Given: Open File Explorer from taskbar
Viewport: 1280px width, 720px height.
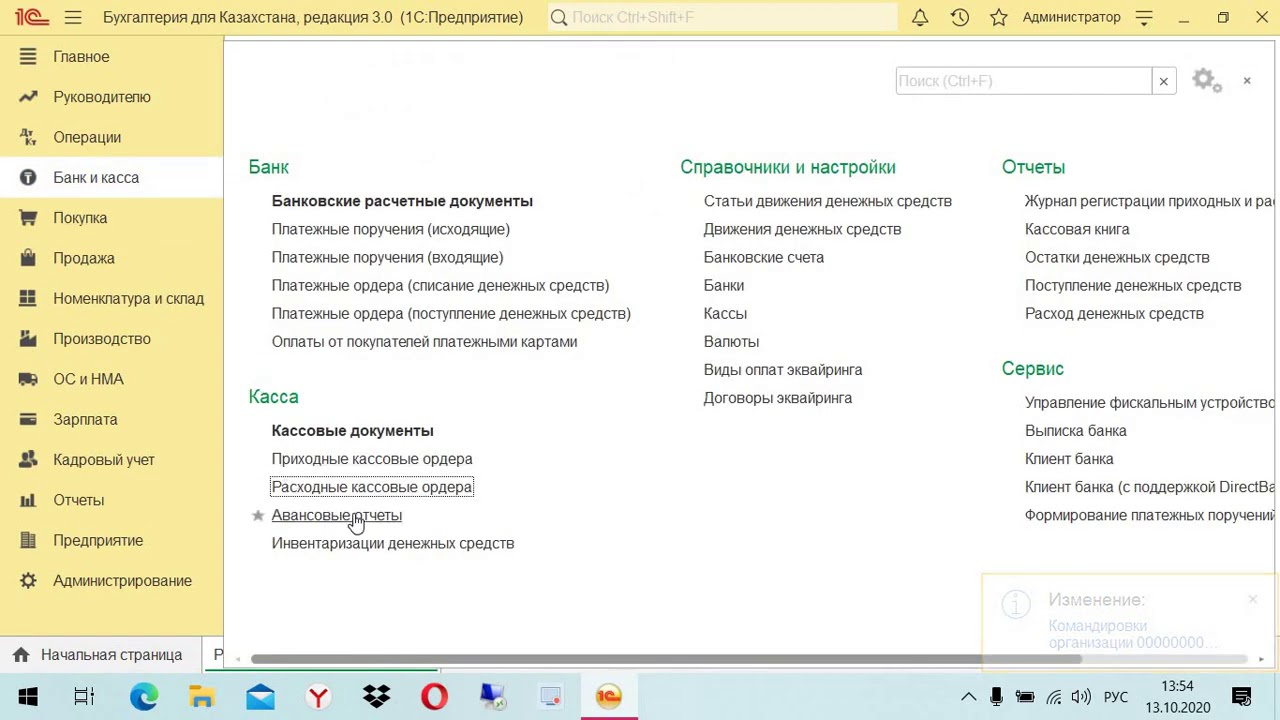Looking at the screenshot, I should coord(201,697).
